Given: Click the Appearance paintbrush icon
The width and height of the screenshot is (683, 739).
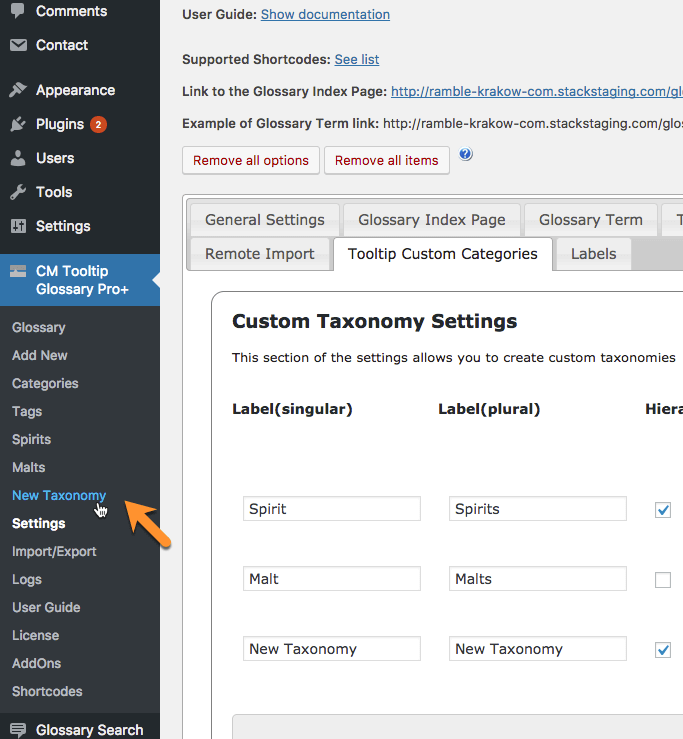Looking at the screenshot, I should point(18,90).
